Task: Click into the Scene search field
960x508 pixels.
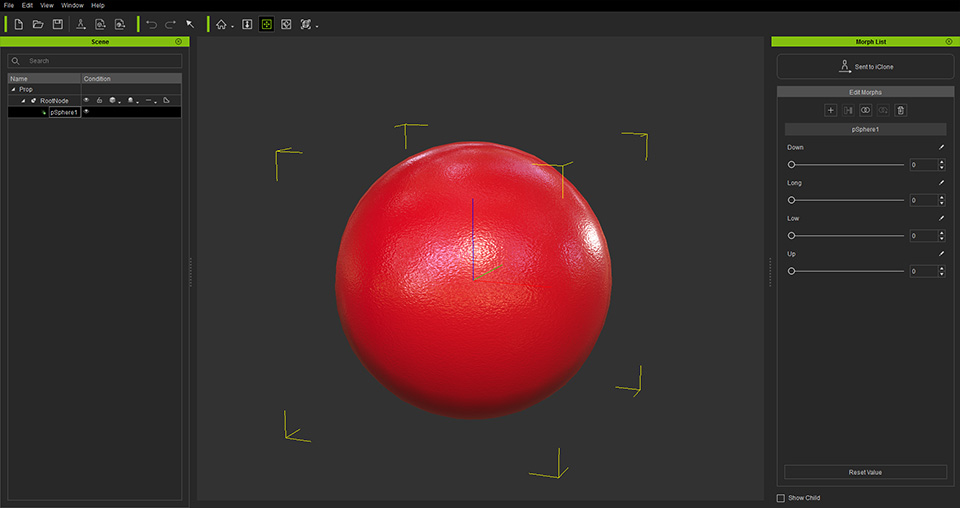Action: tap(95, 61)
